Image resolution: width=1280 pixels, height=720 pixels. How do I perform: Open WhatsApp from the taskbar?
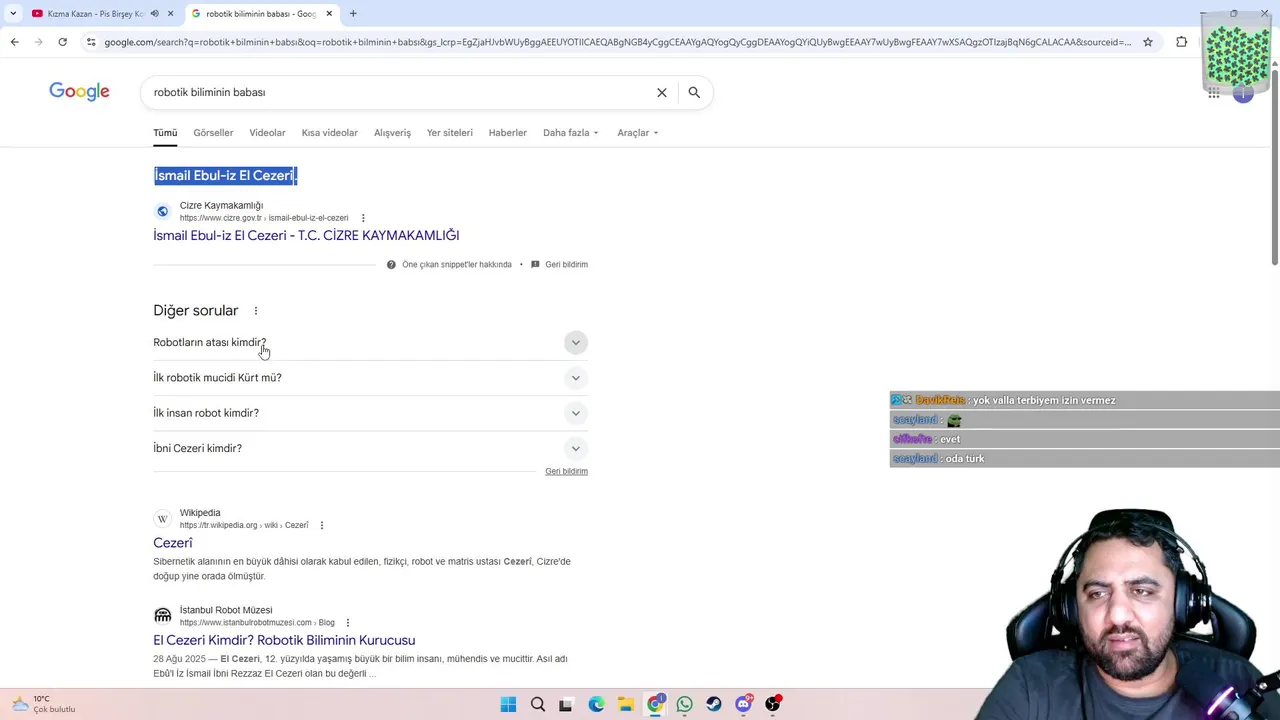[684, 704]
